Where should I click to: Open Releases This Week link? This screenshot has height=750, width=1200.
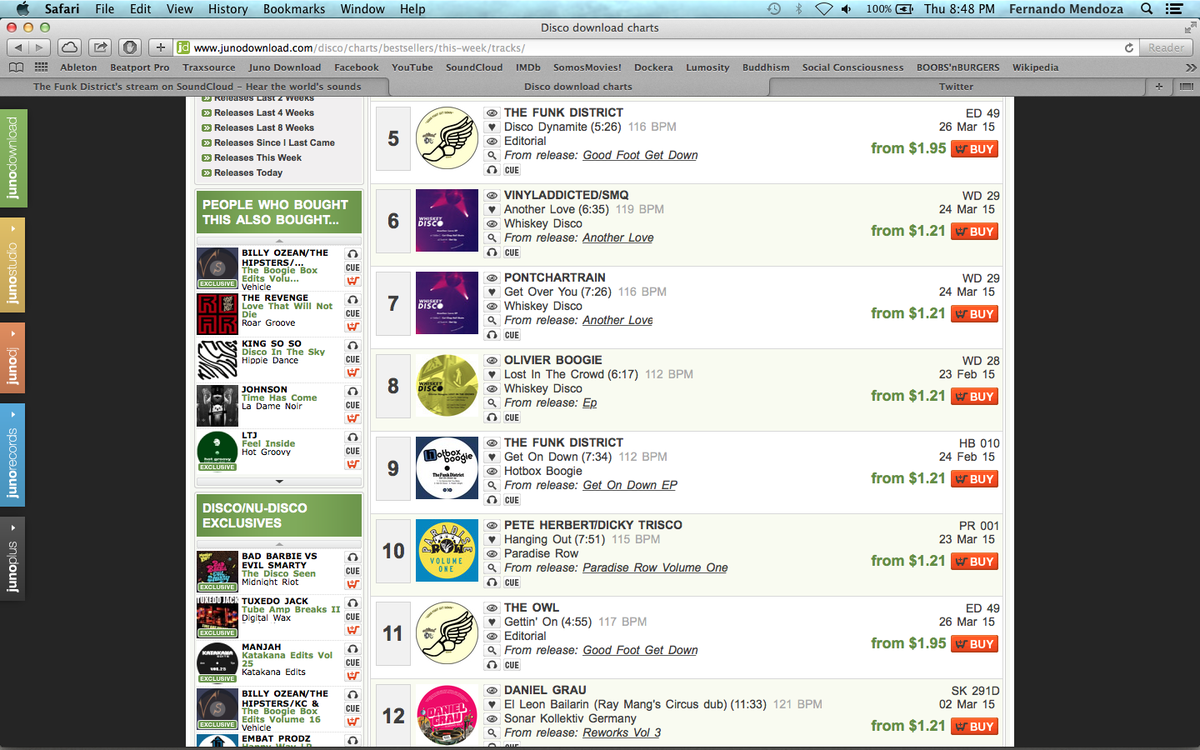[x=257, y=158]
